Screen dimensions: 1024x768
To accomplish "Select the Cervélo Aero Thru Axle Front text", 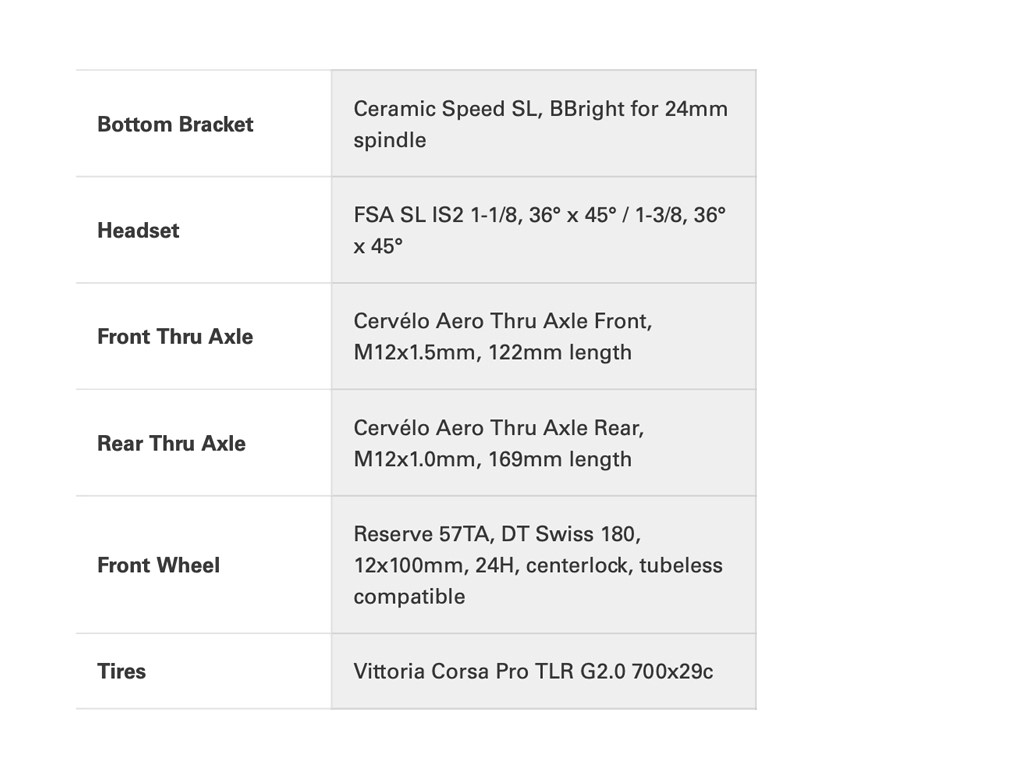I will click(502, 321).
